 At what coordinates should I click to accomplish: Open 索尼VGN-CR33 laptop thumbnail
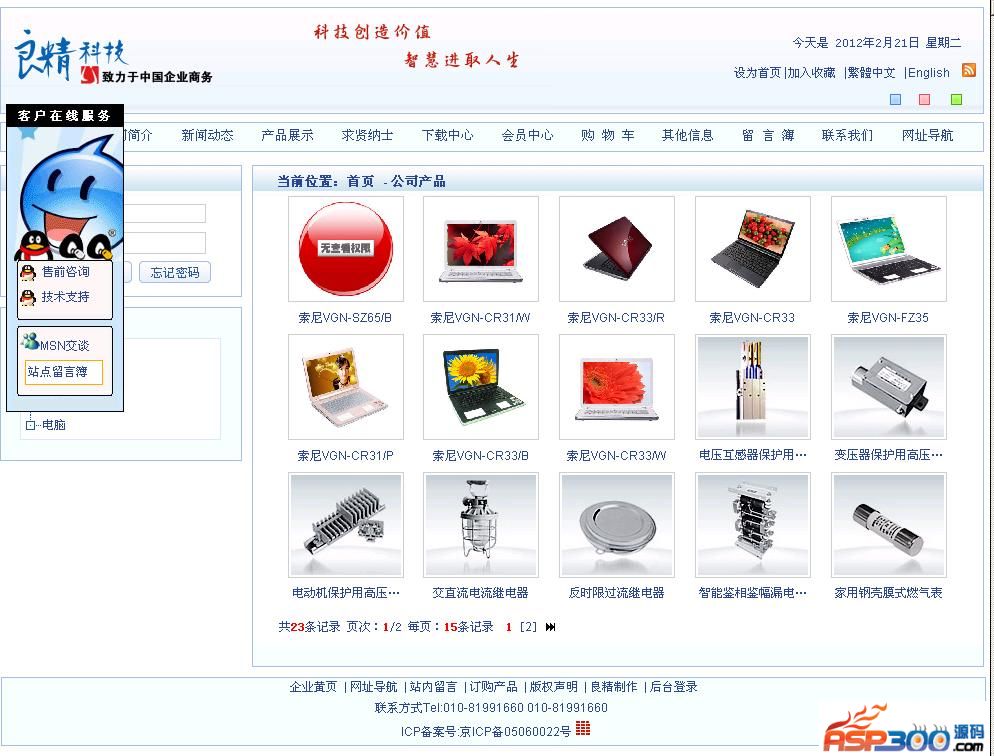(752, 249)
